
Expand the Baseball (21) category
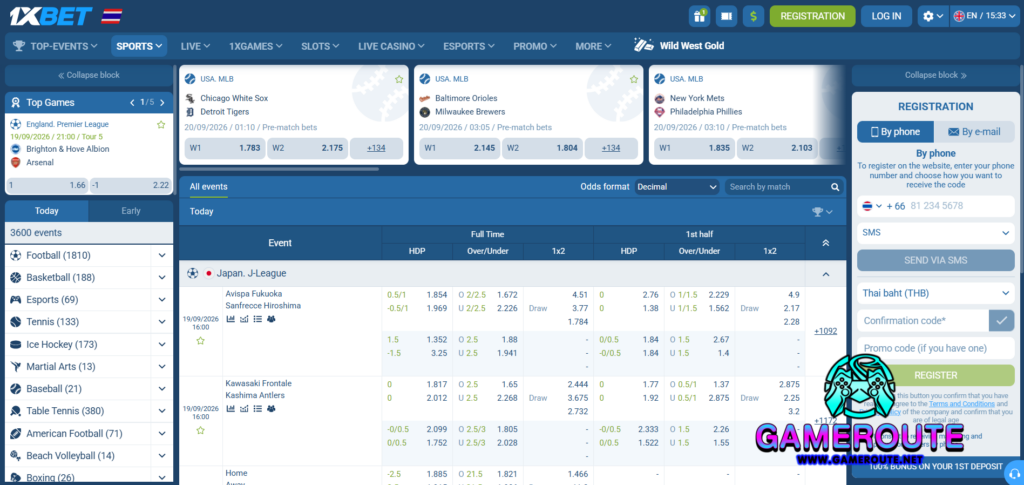(162, 388)
